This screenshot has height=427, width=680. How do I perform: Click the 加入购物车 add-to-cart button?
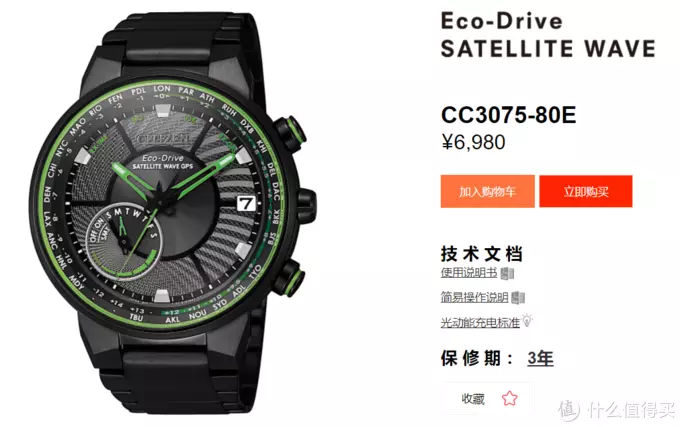[487, 191]
